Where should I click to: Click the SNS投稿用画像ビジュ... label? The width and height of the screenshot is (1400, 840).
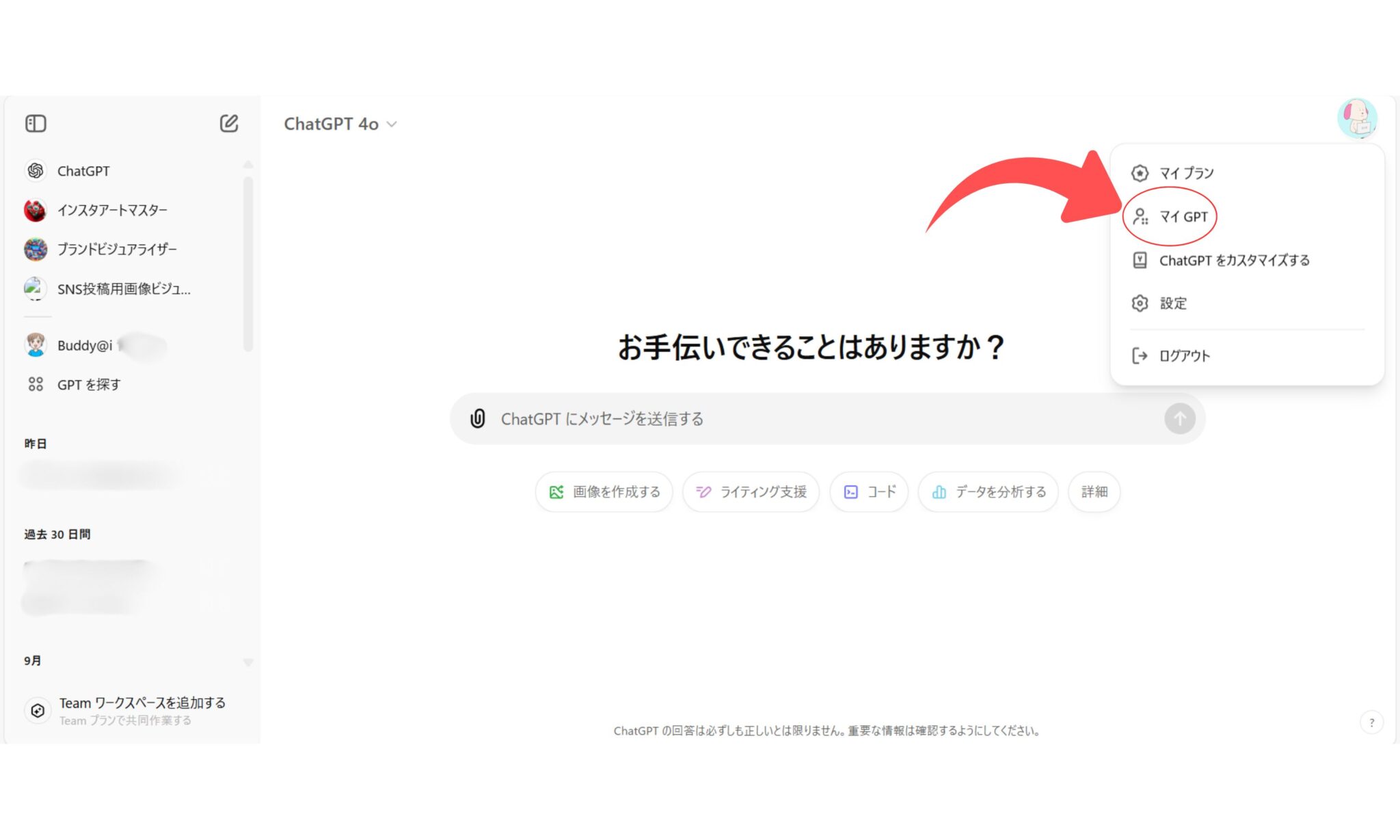point(124,288)
